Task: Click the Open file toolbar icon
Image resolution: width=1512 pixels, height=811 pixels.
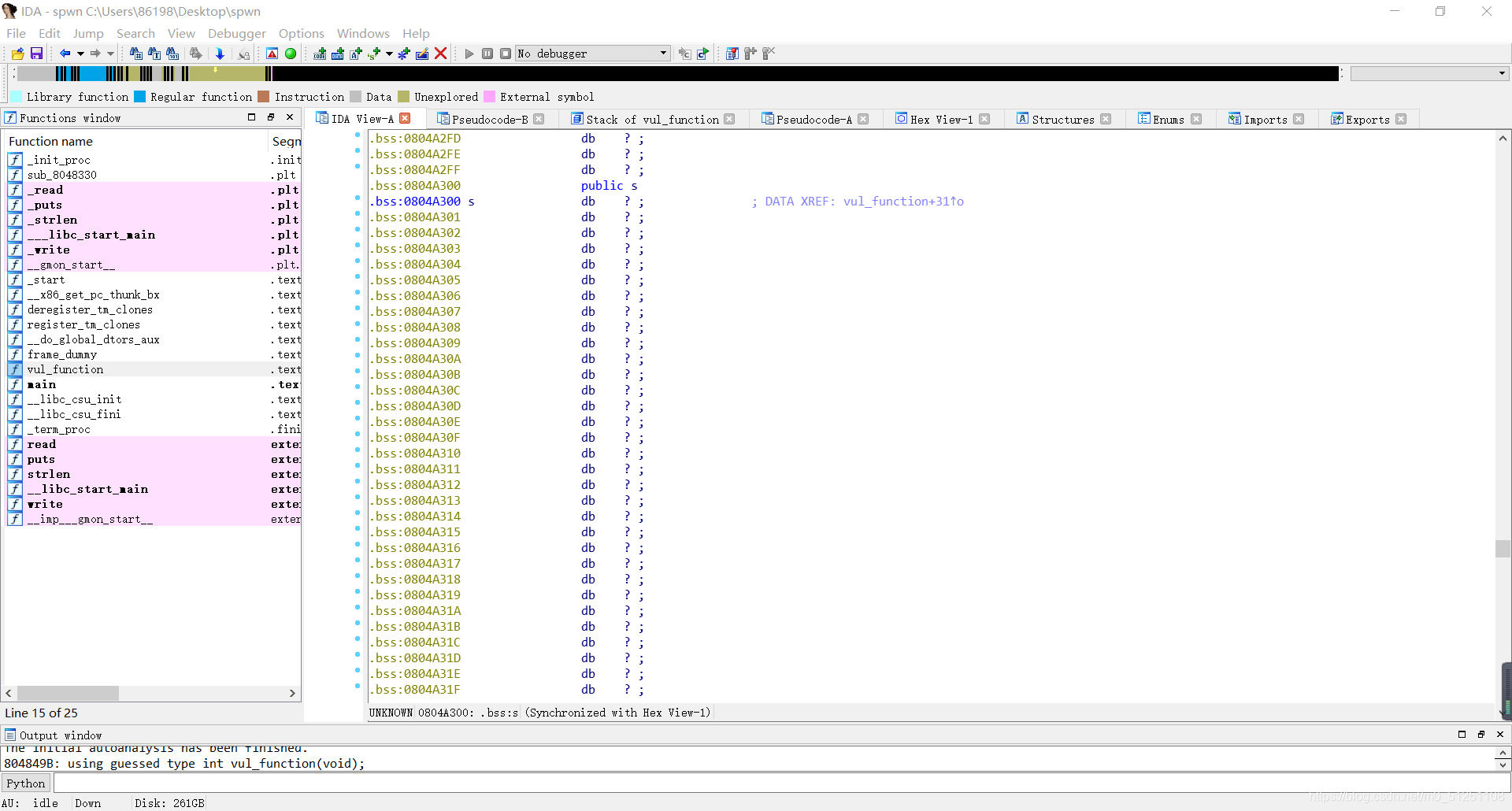Action: (17, 54)
